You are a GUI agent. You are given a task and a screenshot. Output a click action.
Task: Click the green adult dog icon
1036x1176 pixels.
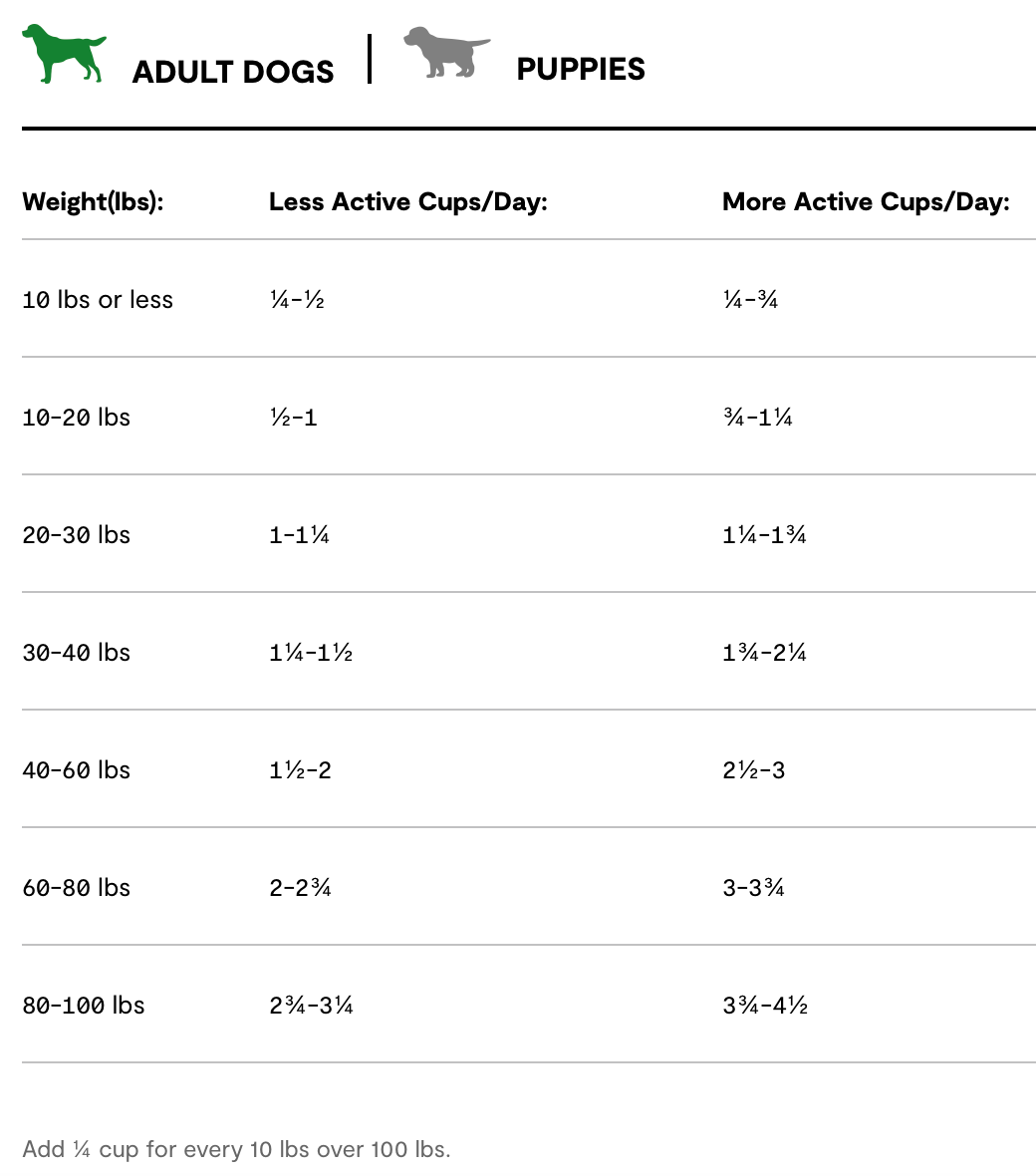coord(64,54)
